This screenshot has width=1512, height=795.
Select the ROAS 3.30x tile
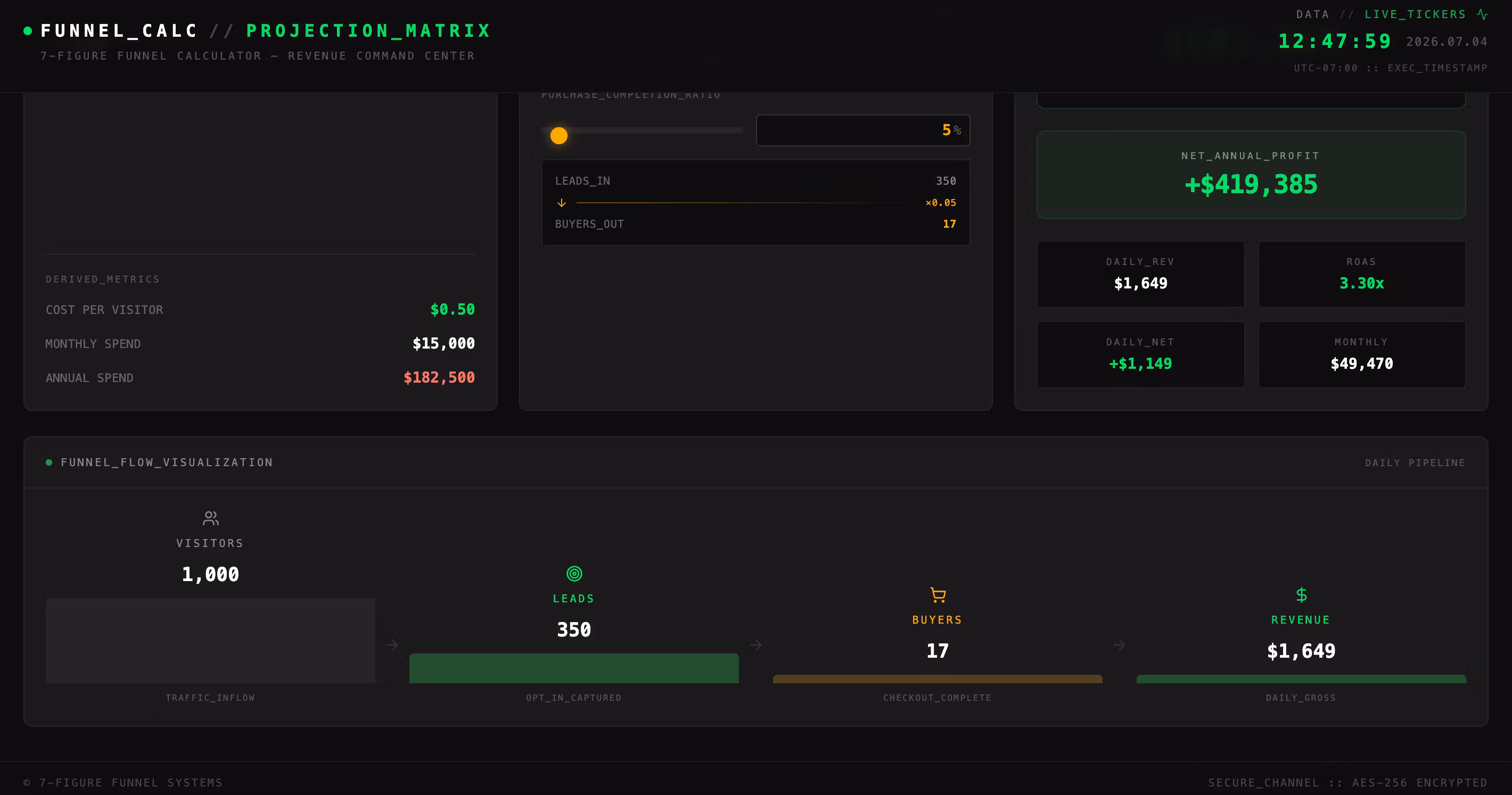coord(1362,274)
